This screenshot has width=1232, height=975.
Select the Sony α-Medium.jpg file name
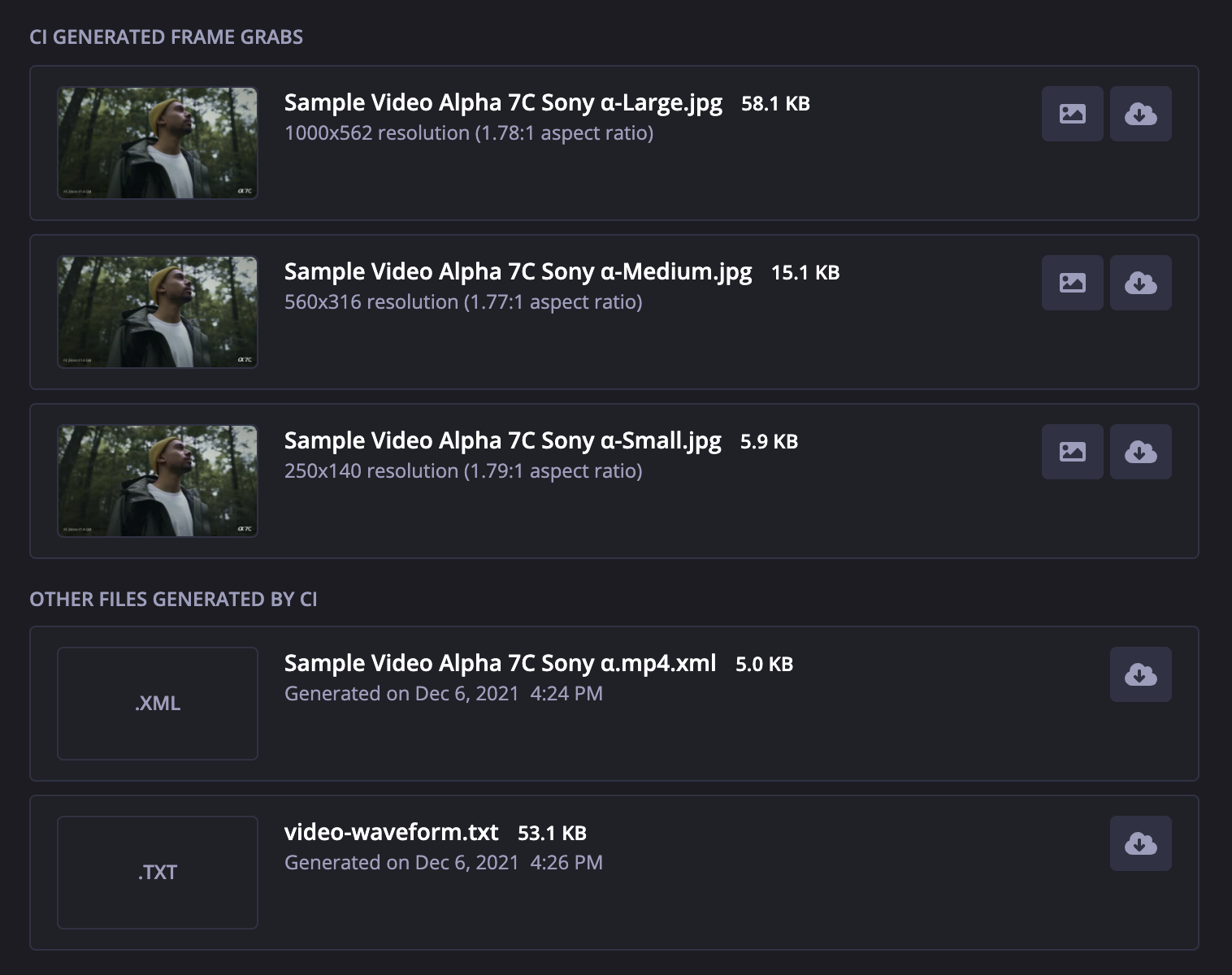(518, 272)
